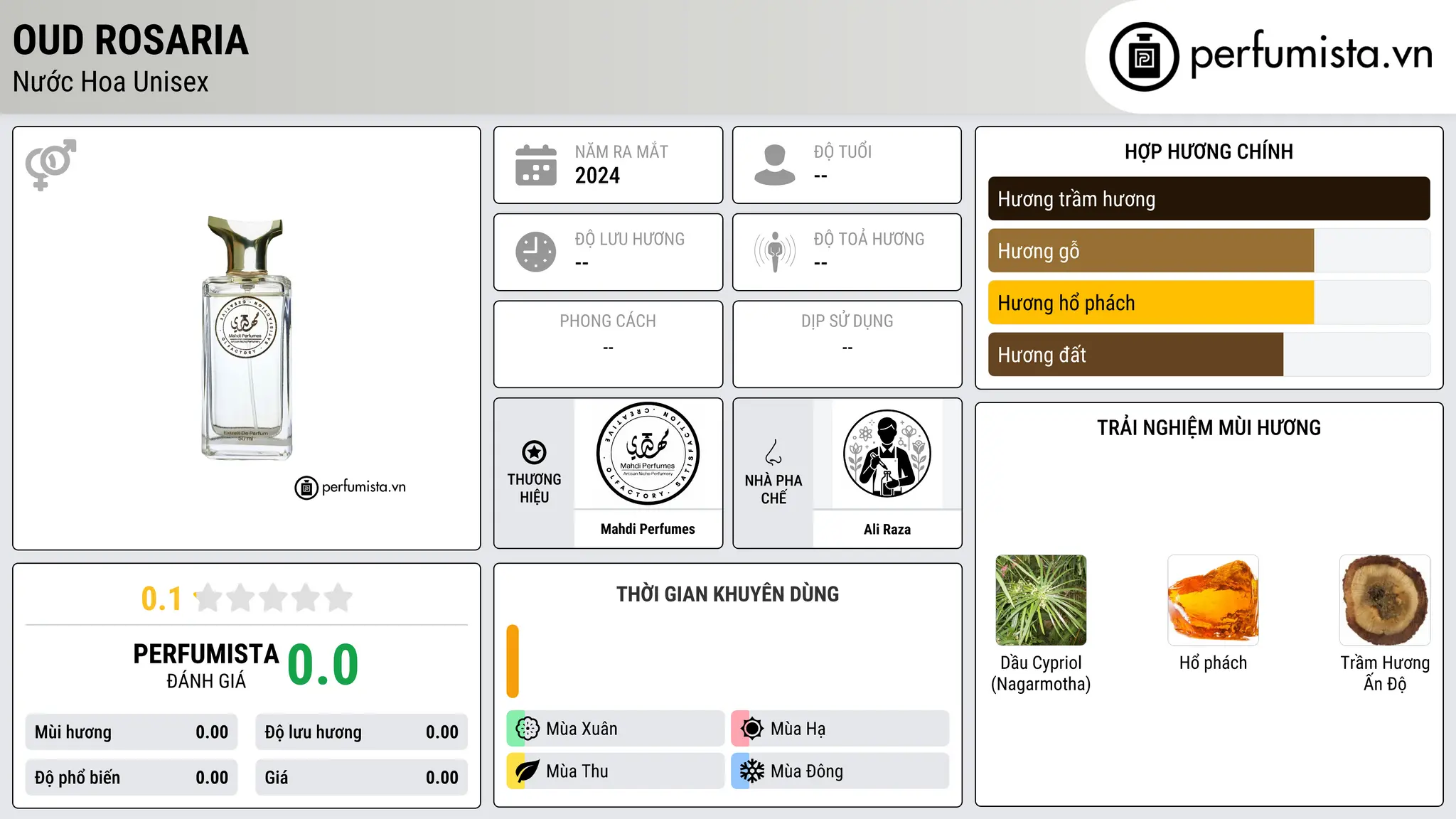Click the perfumista.vn bottle logo icon in the header
1456x819 pixels.
point(1144,57)
